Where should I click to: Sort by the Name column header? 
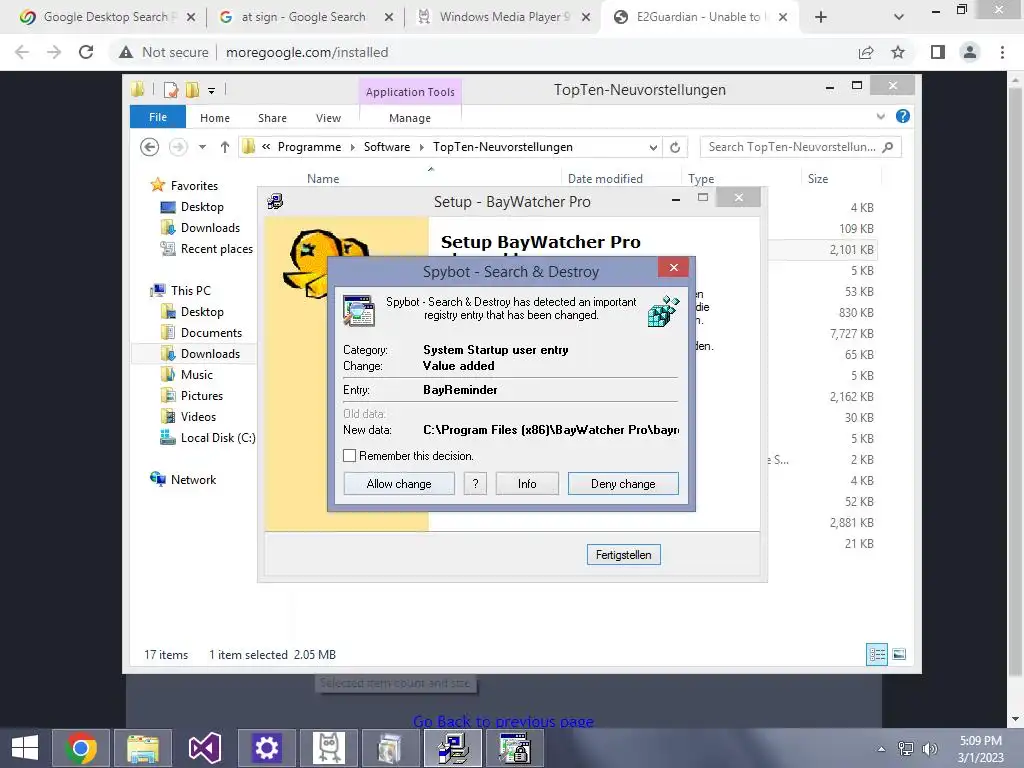click(x=323, y=178)
